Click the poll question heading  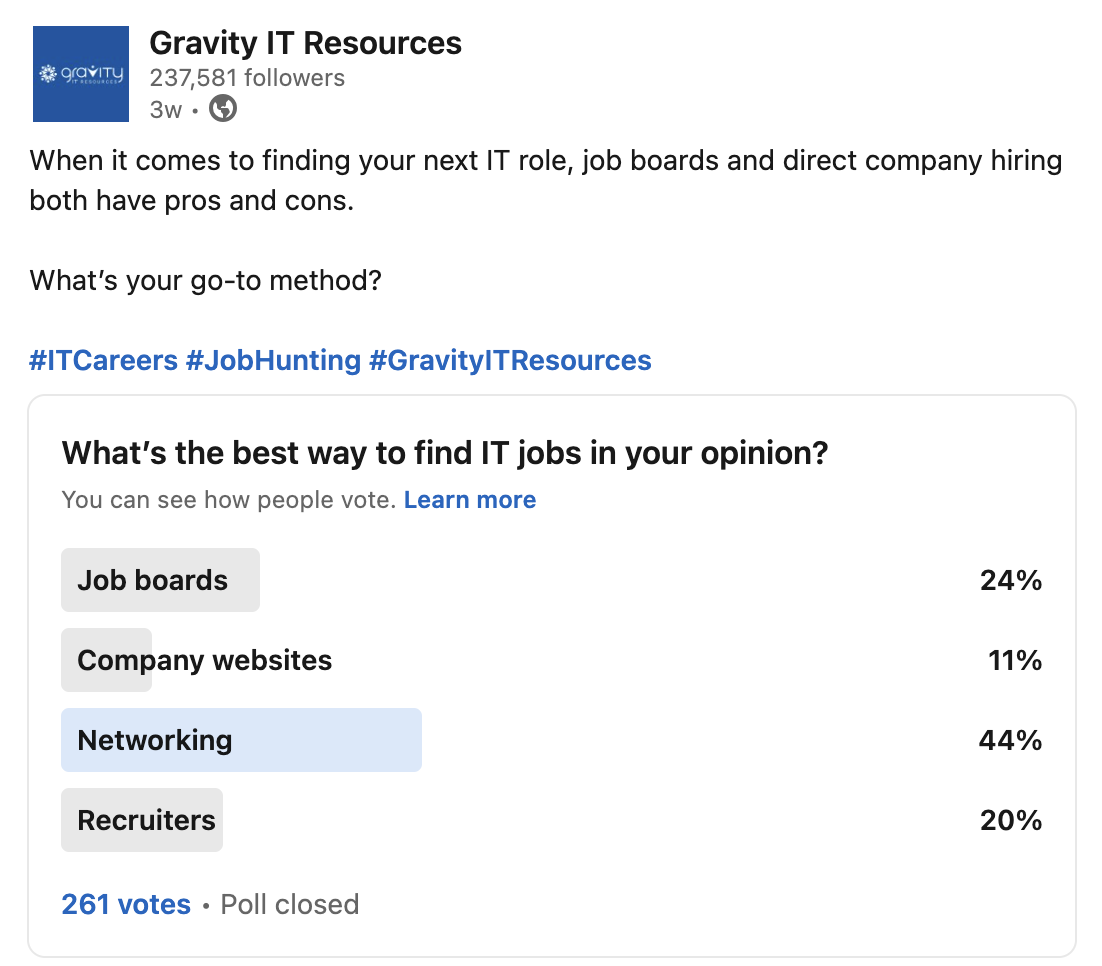coord(445,453)
